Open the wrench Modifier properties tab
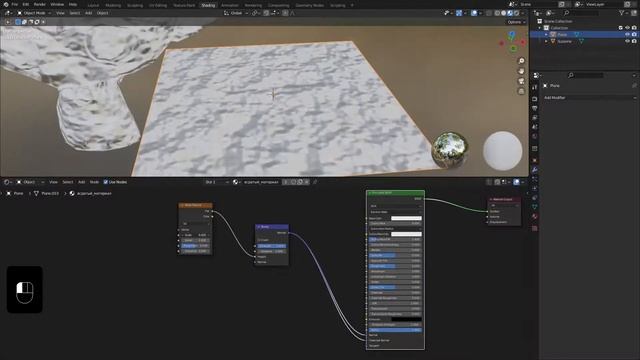Screen dimensions: 640x360 tap(535, 170)
